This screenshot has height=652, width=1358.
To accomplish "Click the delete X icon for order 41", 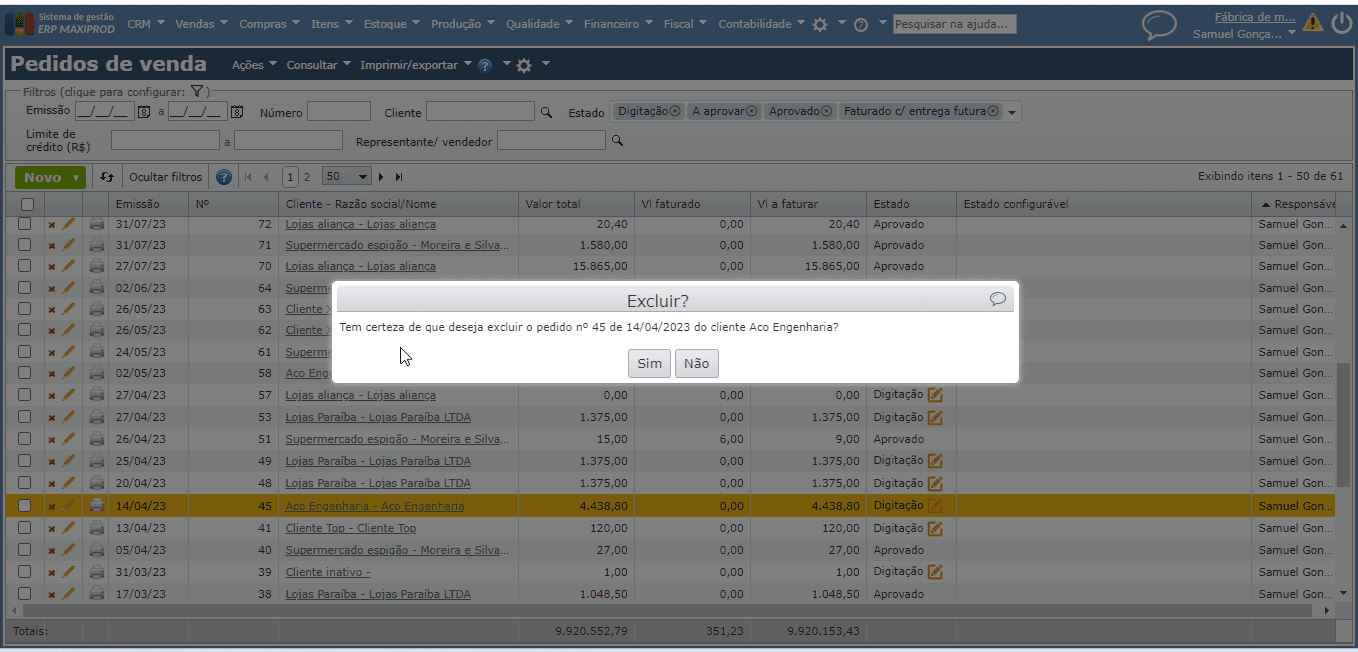I will click(x=52, y=529).
